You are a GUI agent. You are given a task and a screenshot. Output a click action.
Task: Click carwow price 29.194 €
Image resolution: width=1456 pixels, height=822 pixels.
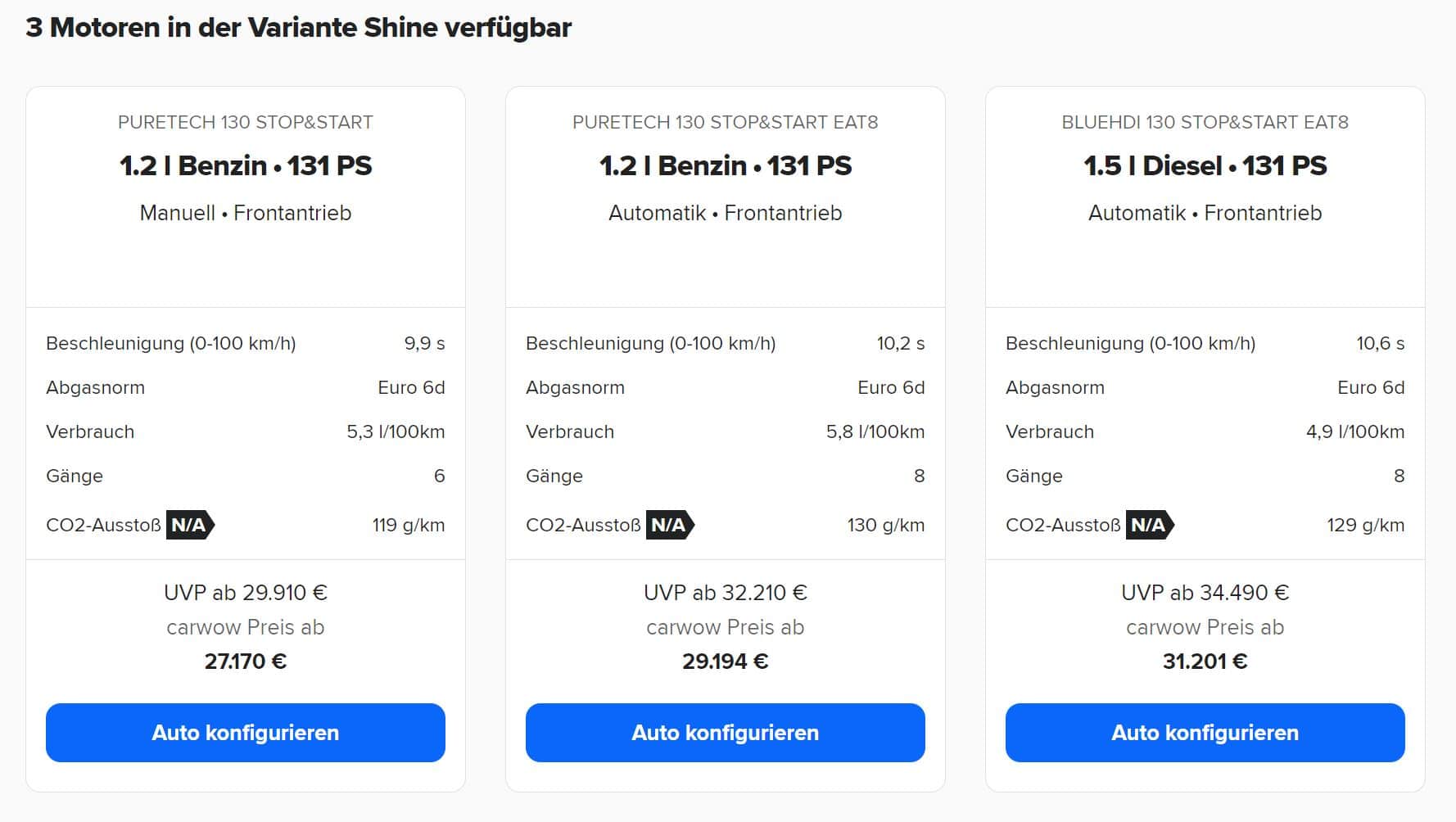tap(726, 662)
